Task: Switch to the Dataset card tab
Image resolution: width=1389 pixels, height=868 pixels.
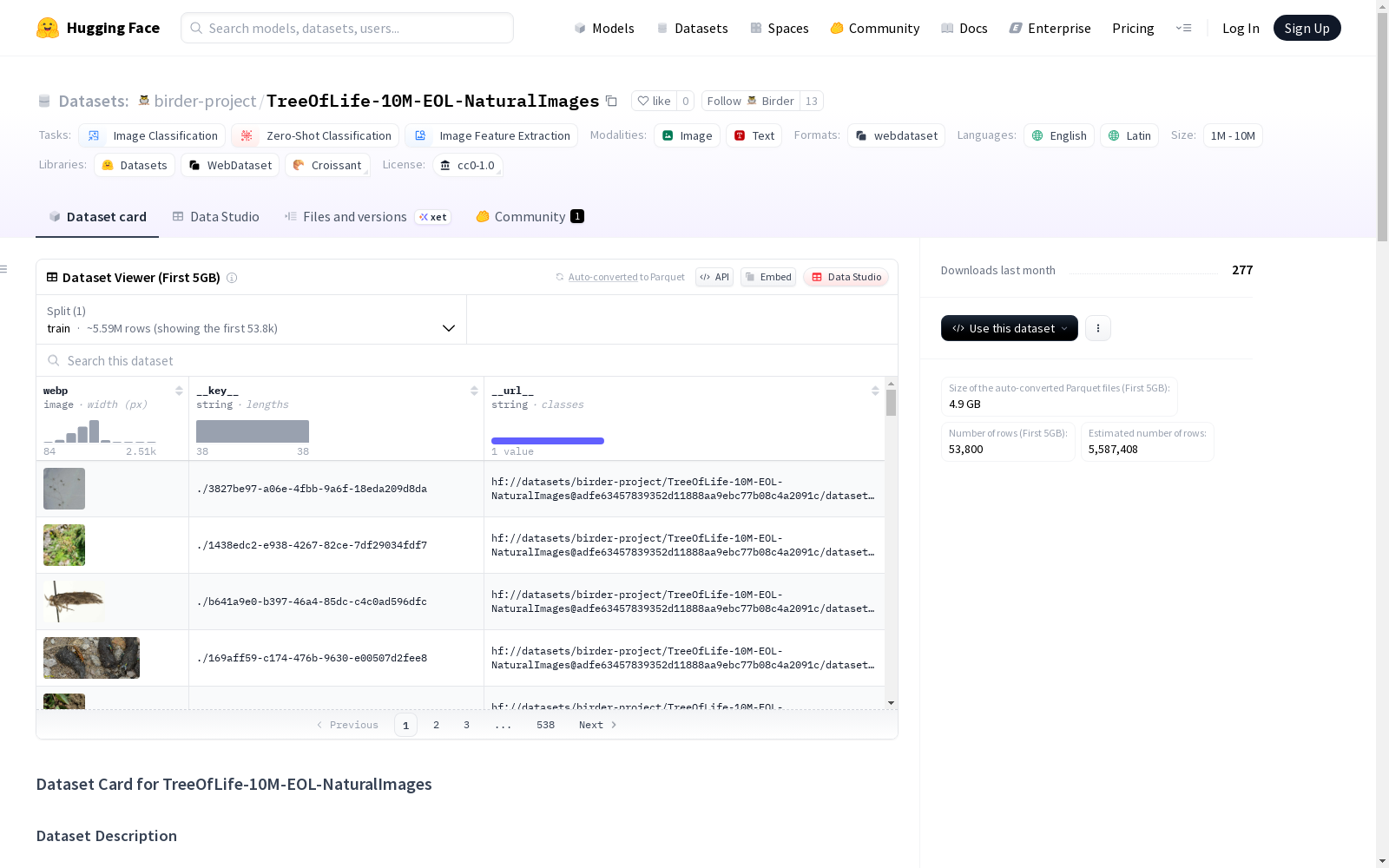Action: (x=97, y=217)
